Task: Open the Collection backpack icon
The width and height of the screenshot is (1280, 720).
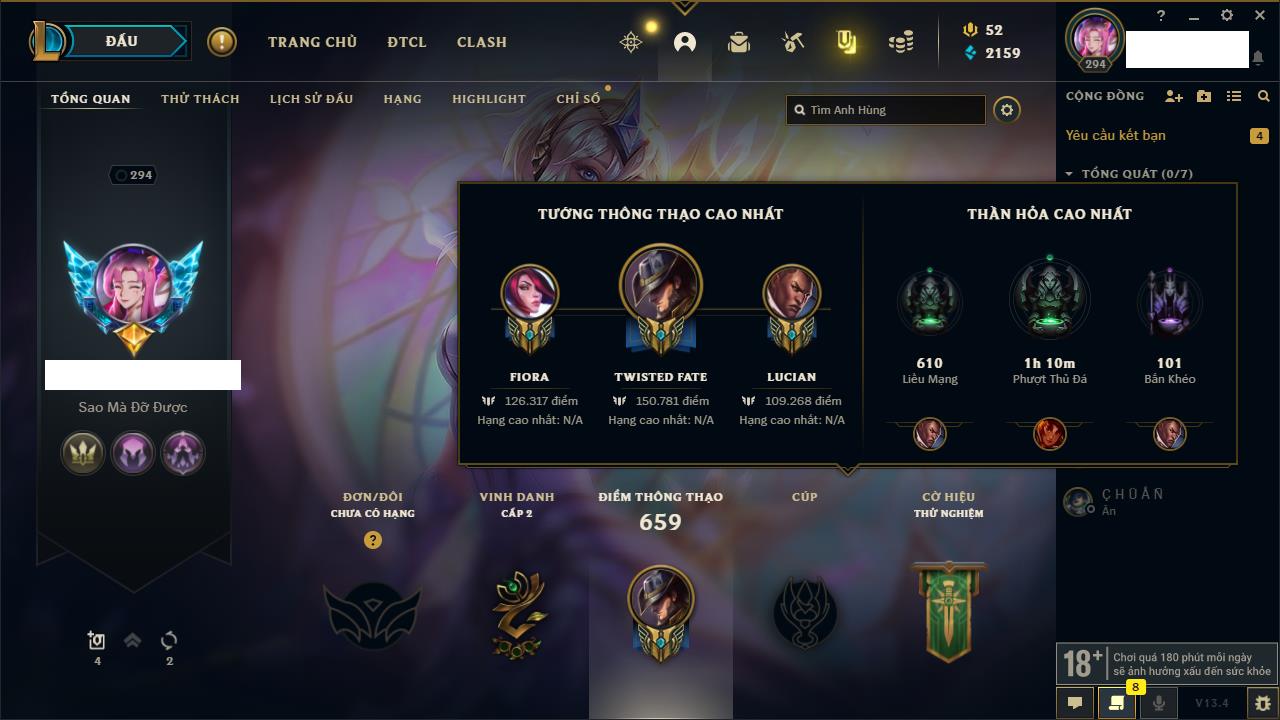Action: tap(739, 42)
